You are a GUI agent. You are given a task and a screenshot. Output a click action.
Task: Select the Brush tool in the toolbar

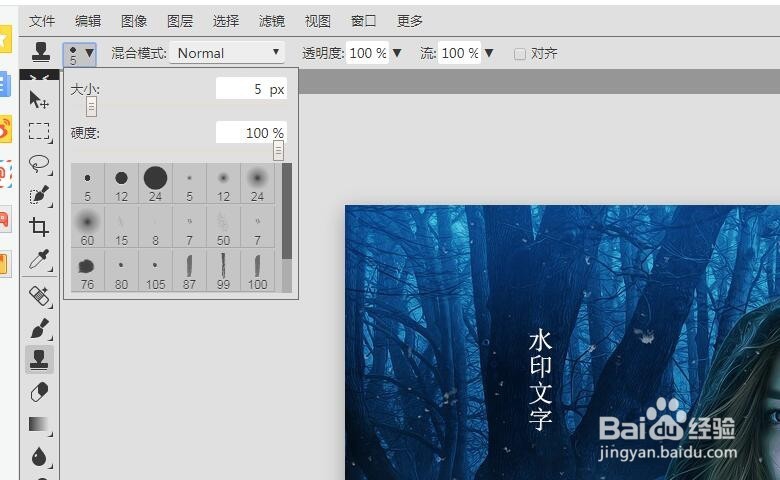39,329
